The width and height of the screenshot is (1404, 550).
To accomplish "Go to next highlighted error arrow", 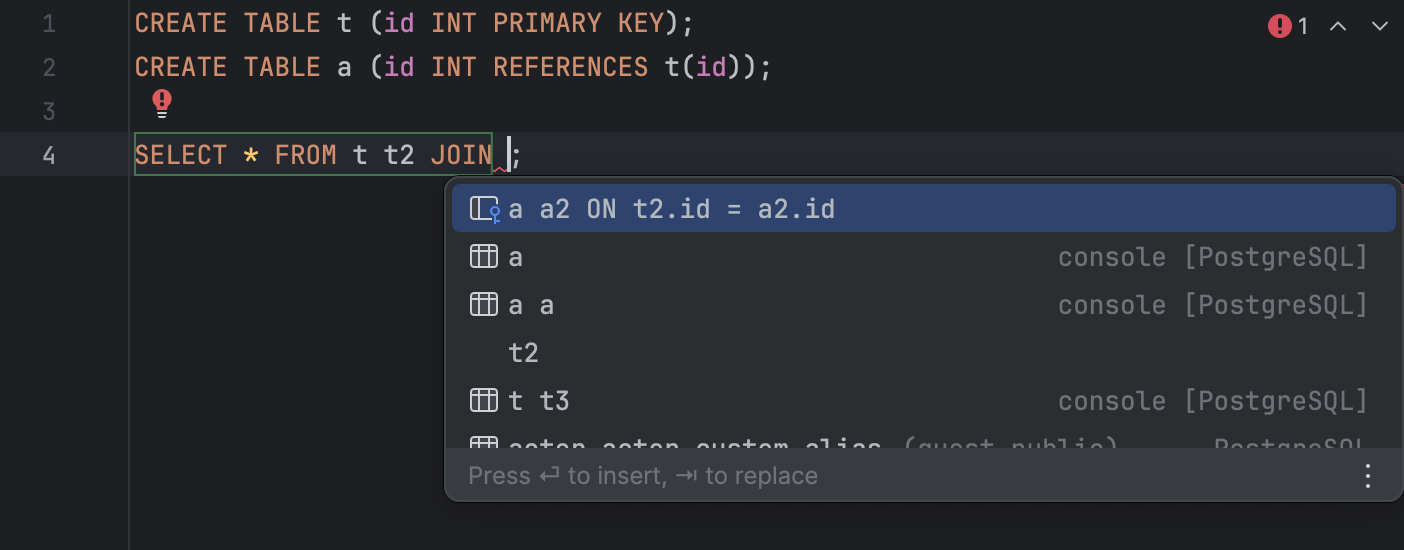I will [1380, 26].
